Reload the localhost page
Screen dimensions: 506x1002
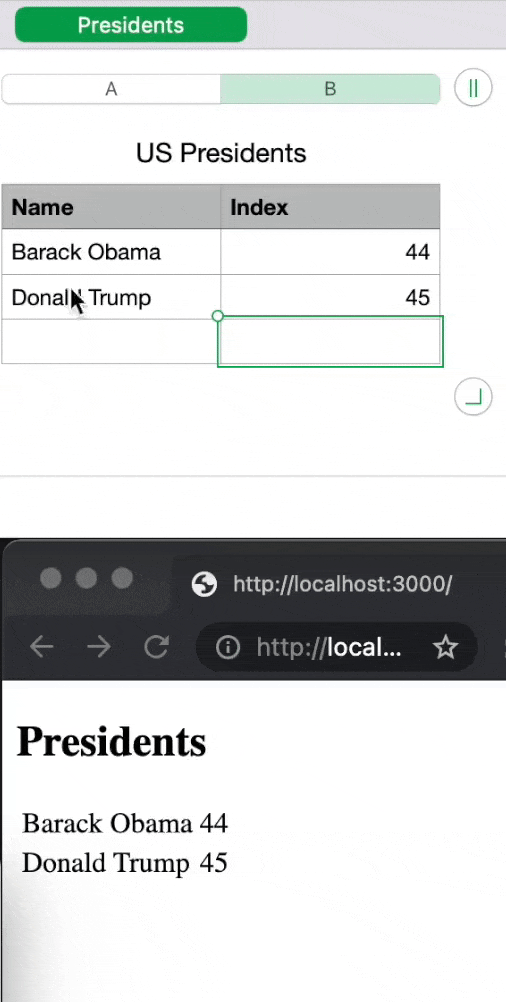[156, 647]
